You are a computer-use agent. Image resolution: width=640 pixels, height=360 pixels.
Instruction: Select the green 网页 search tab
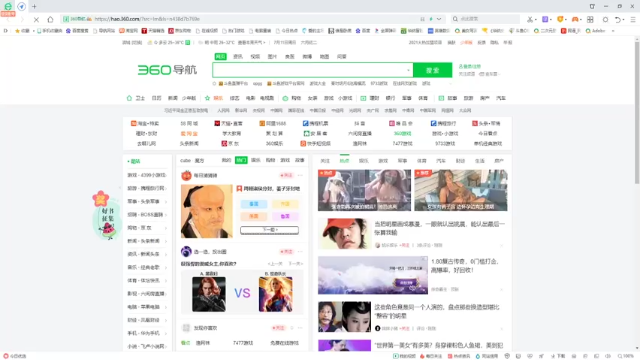(x=220, y=56)
